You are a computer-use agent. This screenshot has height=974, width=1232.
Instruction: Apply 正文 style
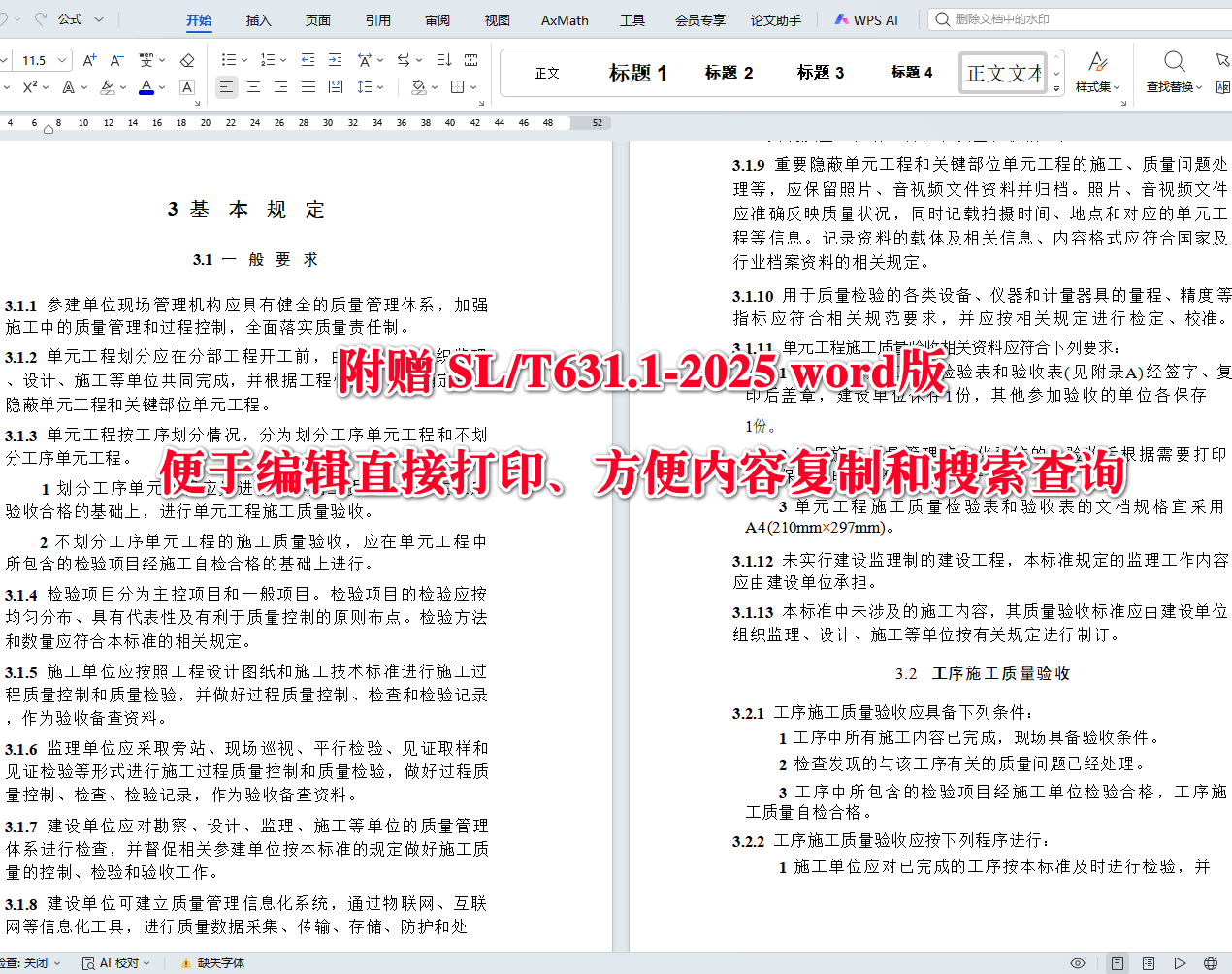click(547, 73)
